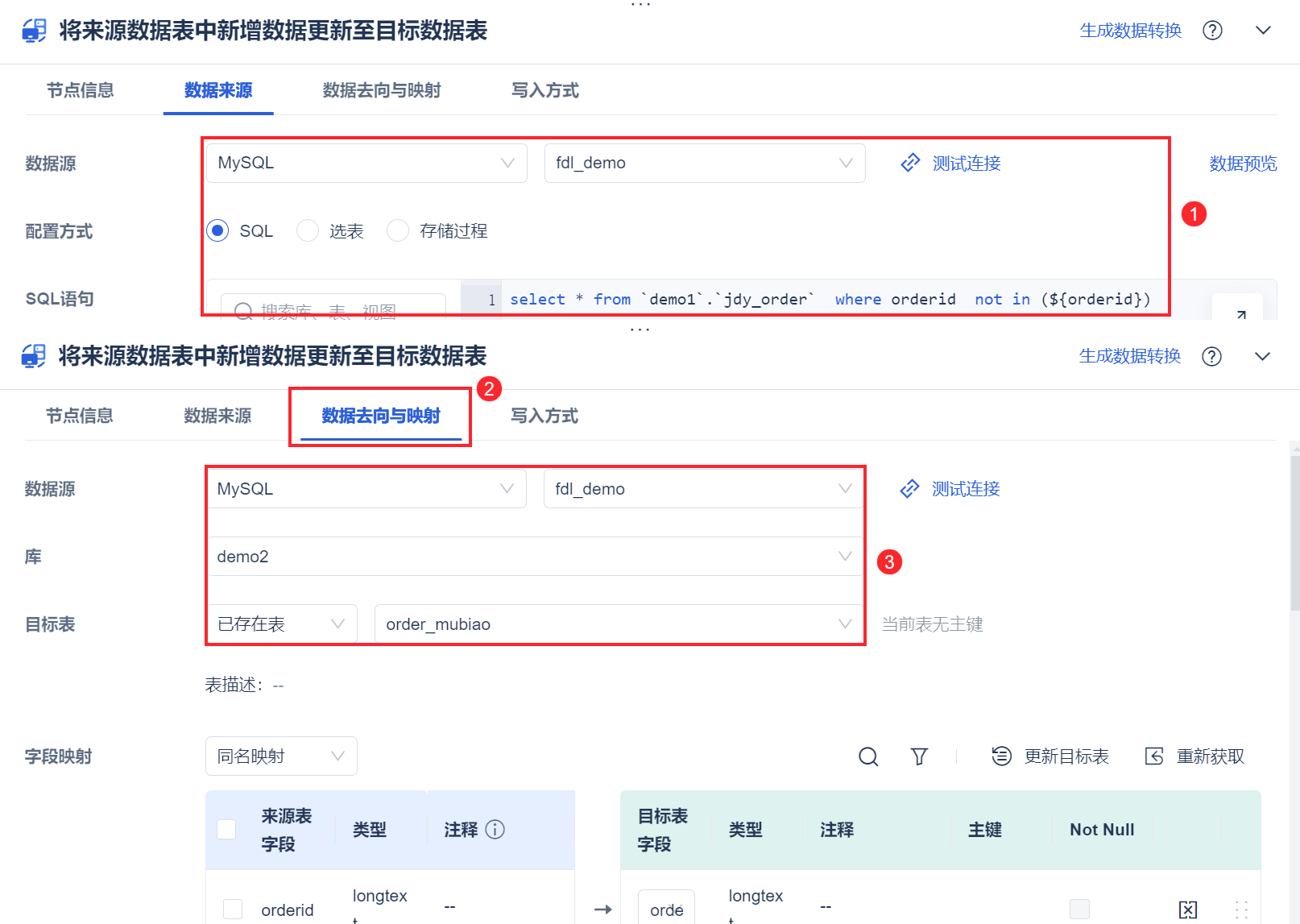Click the node icon in the lower panel header
1300x924 pixels.
click(x=34, y=356)
